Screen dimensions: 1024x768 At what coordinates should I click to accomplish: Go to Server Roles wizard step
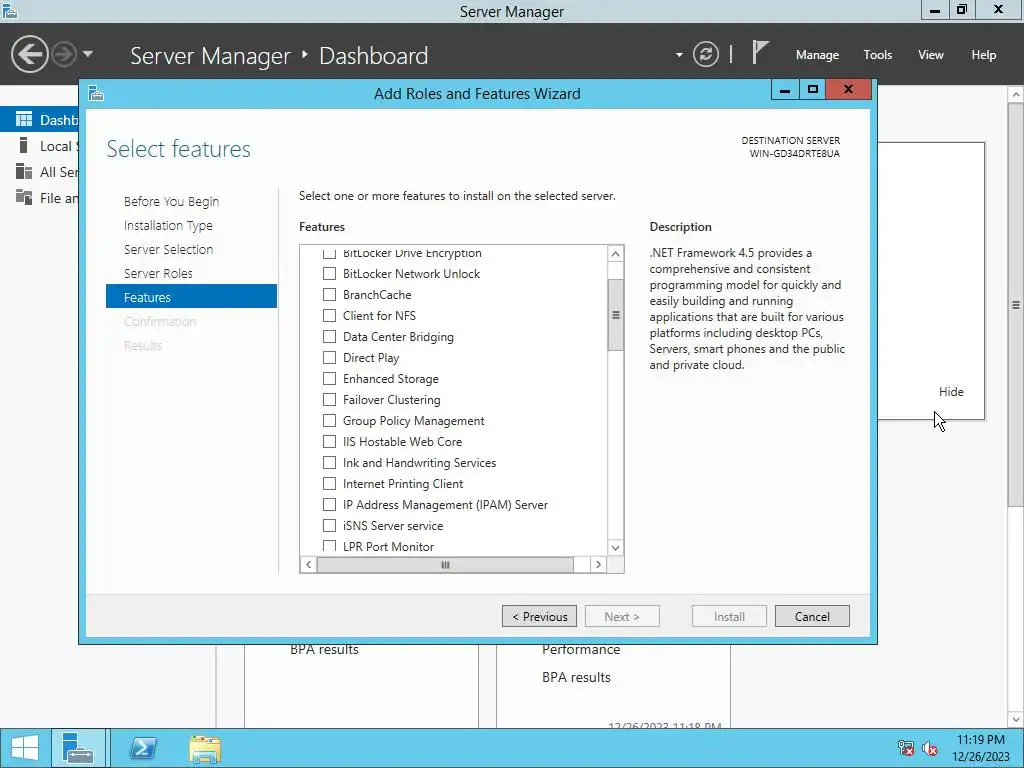pyautogui.click(x=158, y=273)
